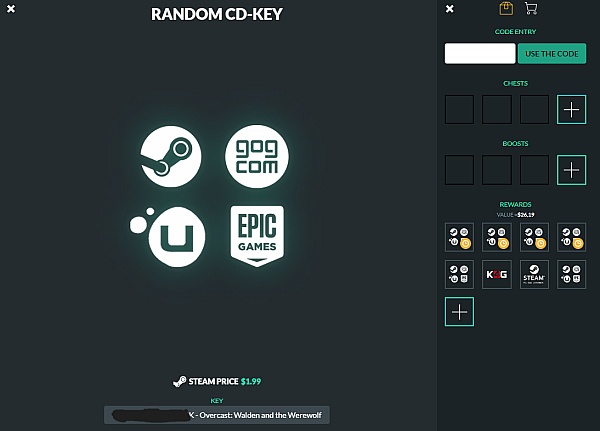Close the Random CD-Key panel
The width and height of the screenshot is (600, 431).
pos(11,8)
